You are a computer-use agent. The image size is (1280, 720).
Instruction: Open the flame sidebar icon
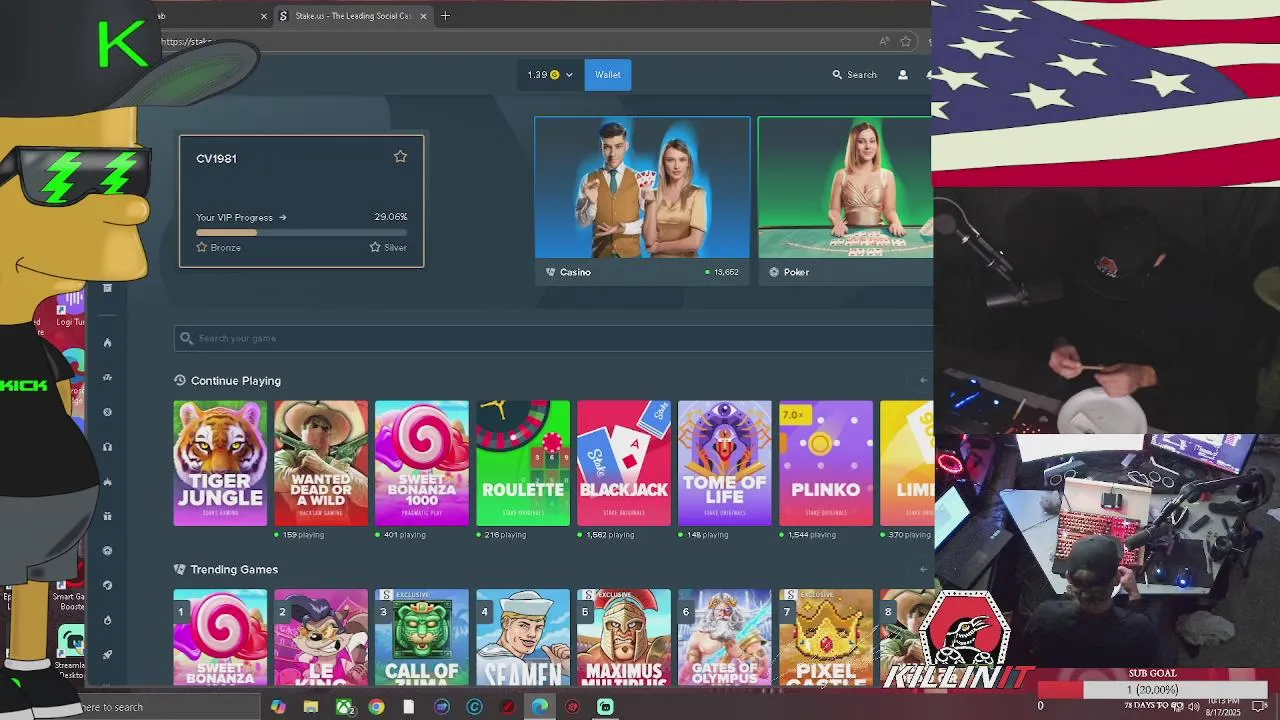[x=107, y=343]
